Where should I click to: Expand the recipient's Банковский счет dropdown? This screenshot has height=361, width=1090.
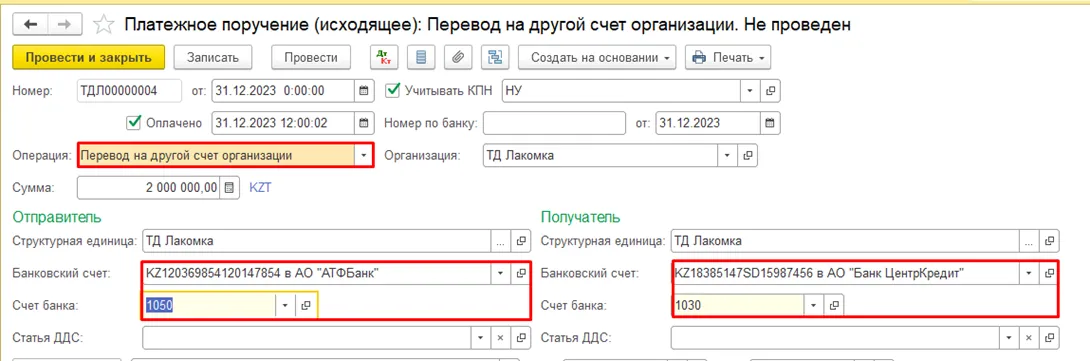(x=1029, y=273)
